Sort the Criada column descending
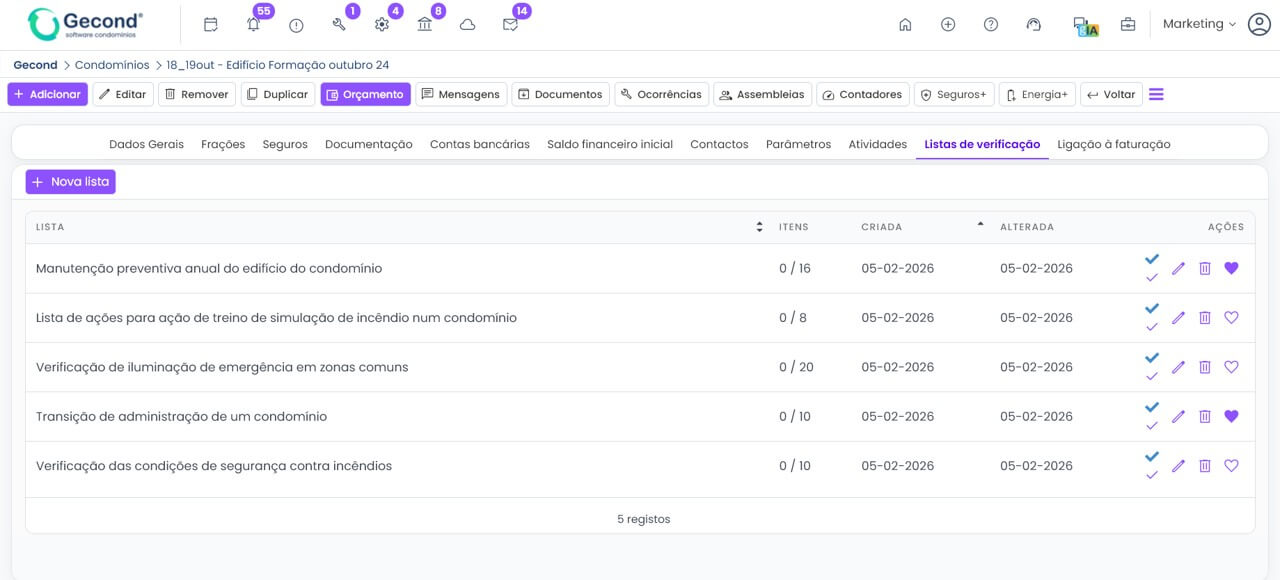This screenshot has width=1280, height=580. [x=978, y=226]
